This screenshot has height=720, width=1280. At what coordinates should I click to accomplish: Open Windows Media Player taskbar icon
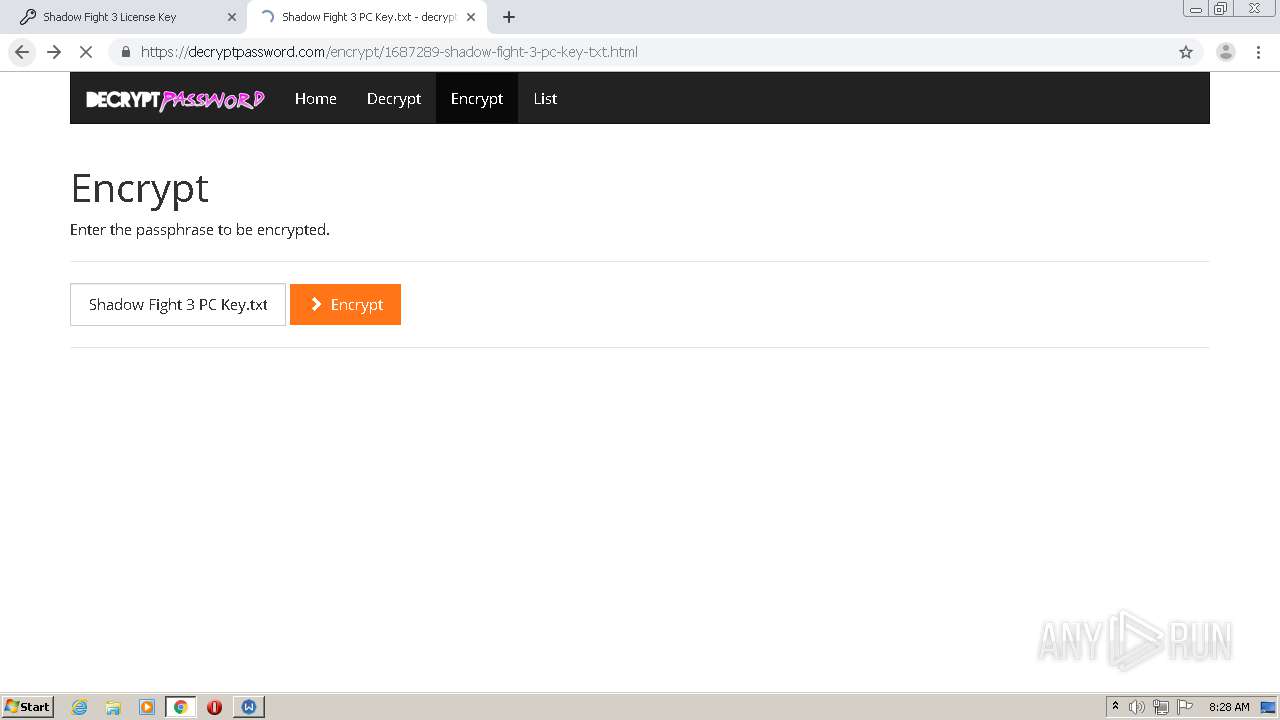pyautogui.click(x=147, y=707)
